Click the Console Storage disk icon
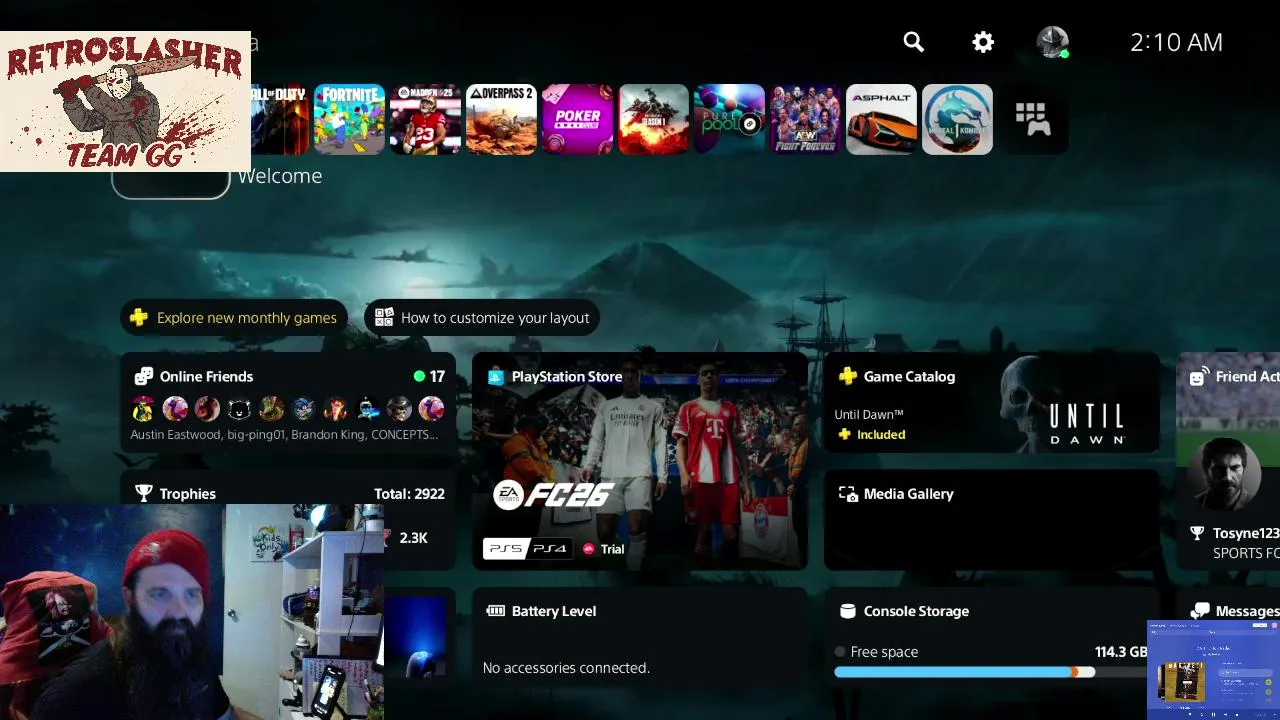This screenshot has width=1280, height=720. click(847, 611)
